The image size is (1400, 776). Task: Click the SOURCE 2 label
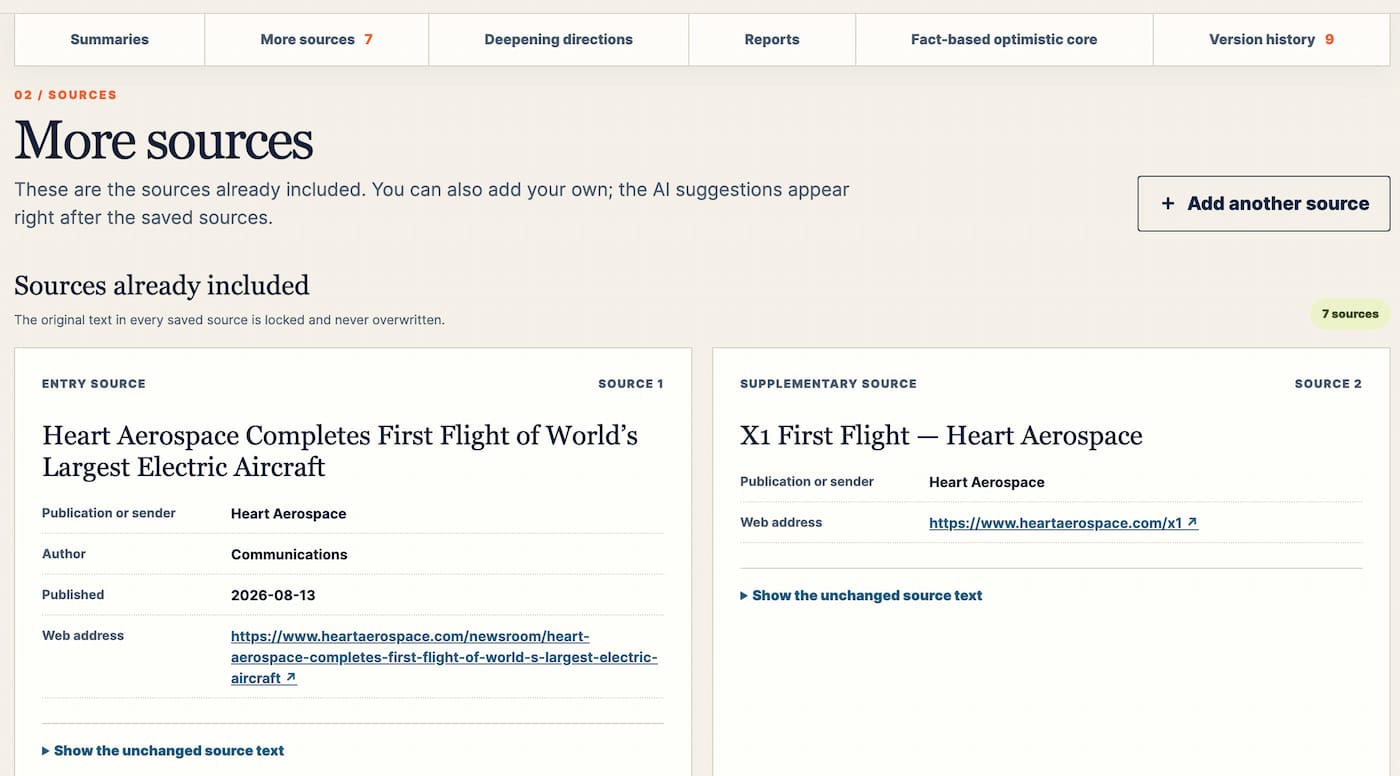tap(1328, 384)
